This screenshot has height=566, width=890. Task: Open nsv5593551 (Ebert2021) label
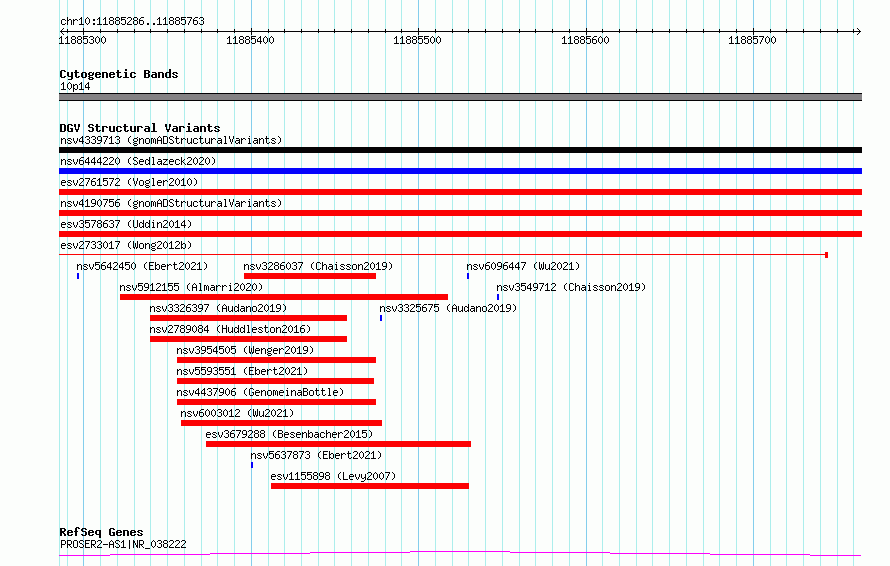coord(242,371)
